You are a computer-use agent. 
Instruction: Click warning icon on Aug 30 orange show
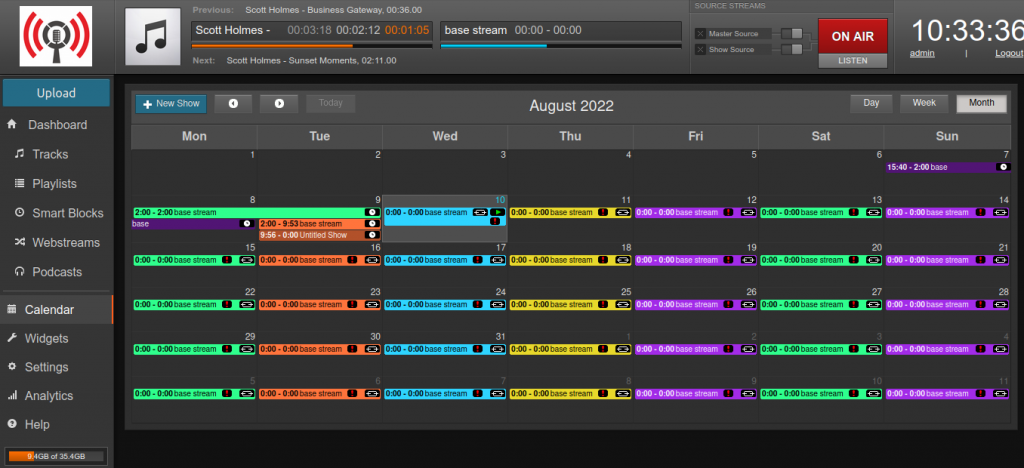tap(353, 349)
